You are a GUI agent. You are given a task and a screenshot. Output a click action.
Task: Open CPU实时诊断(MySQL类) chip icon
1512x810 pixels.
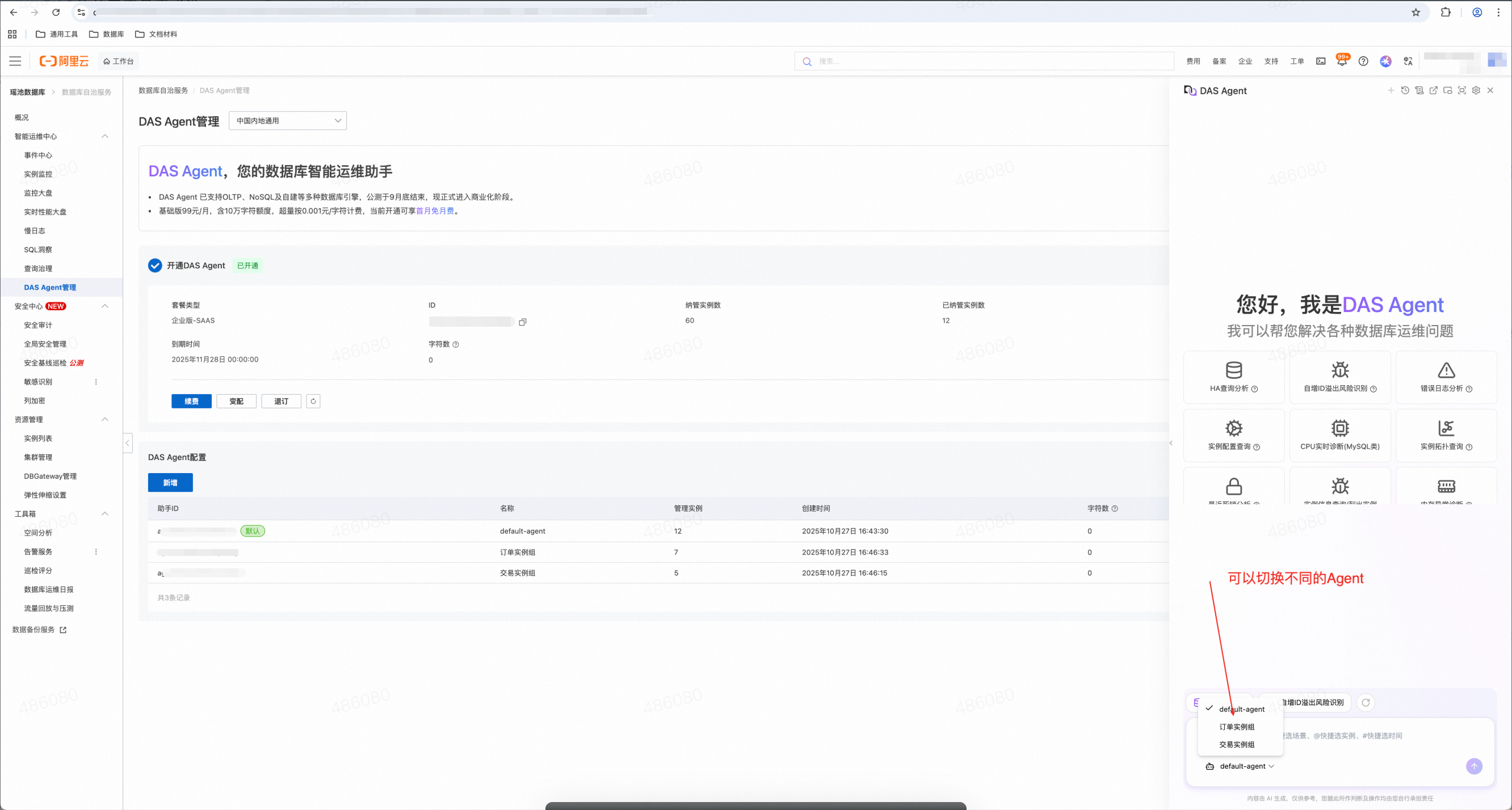click(x=1339, y=428)
